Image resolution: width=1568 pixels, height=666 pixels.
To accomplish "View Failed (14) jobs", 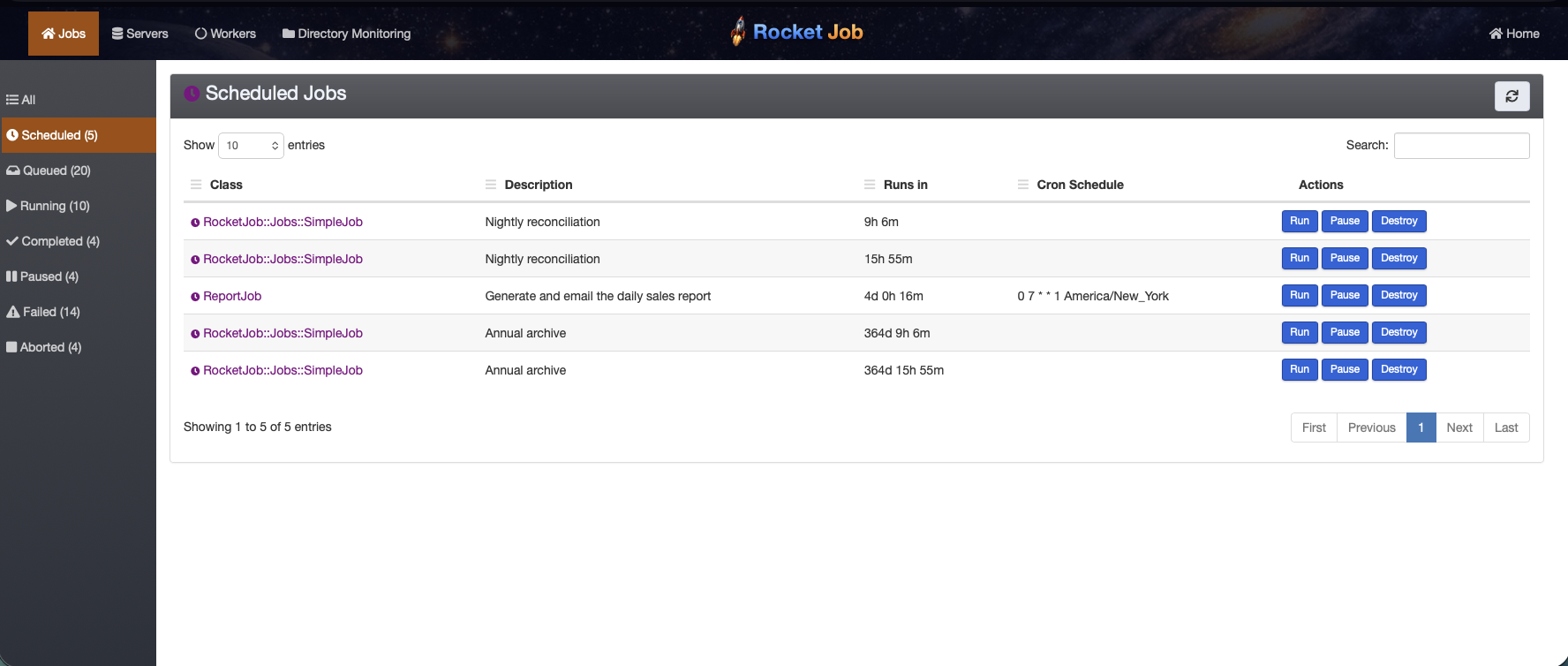I will [79, 312].
